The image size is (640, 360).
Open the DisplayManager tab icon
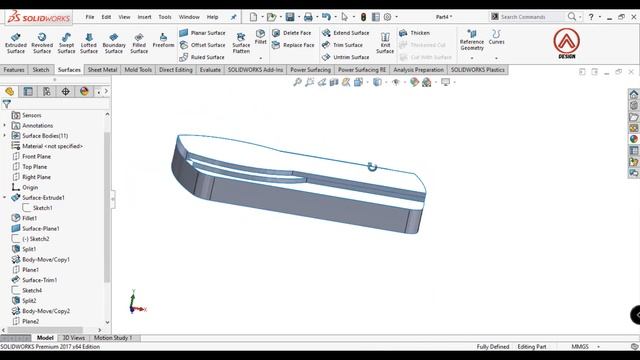84,91
